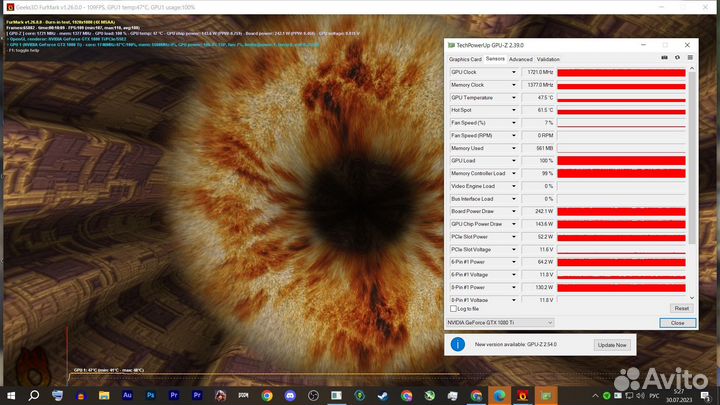Open the GPU-Z hamburger menu icon
720x405 pixels.
(x=688, y=59)
